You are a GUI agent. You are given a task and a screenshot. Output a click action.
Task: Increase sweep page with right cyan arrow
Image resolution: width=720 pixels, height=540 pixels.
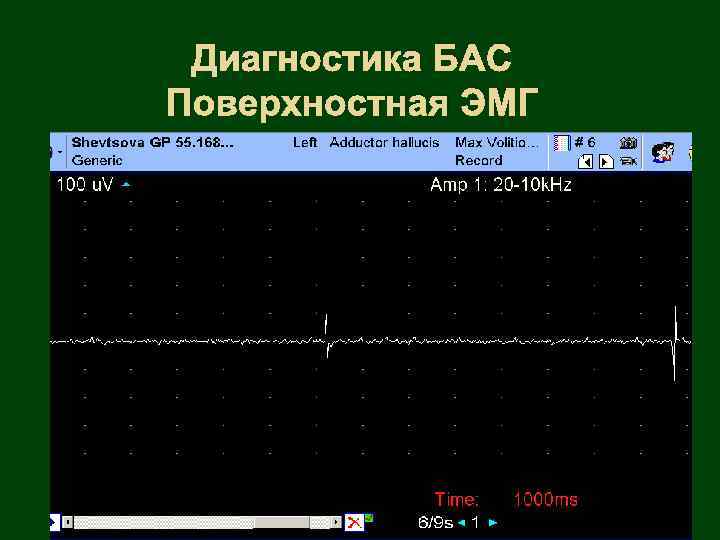(493, 523)
